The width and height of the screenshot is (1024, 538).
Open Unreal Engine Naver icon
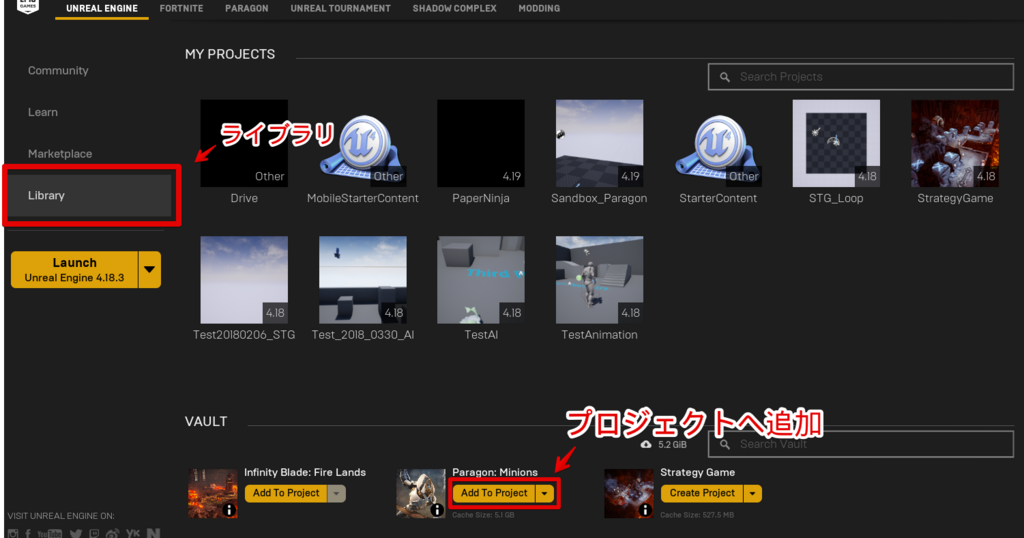[x=153, y=533]
